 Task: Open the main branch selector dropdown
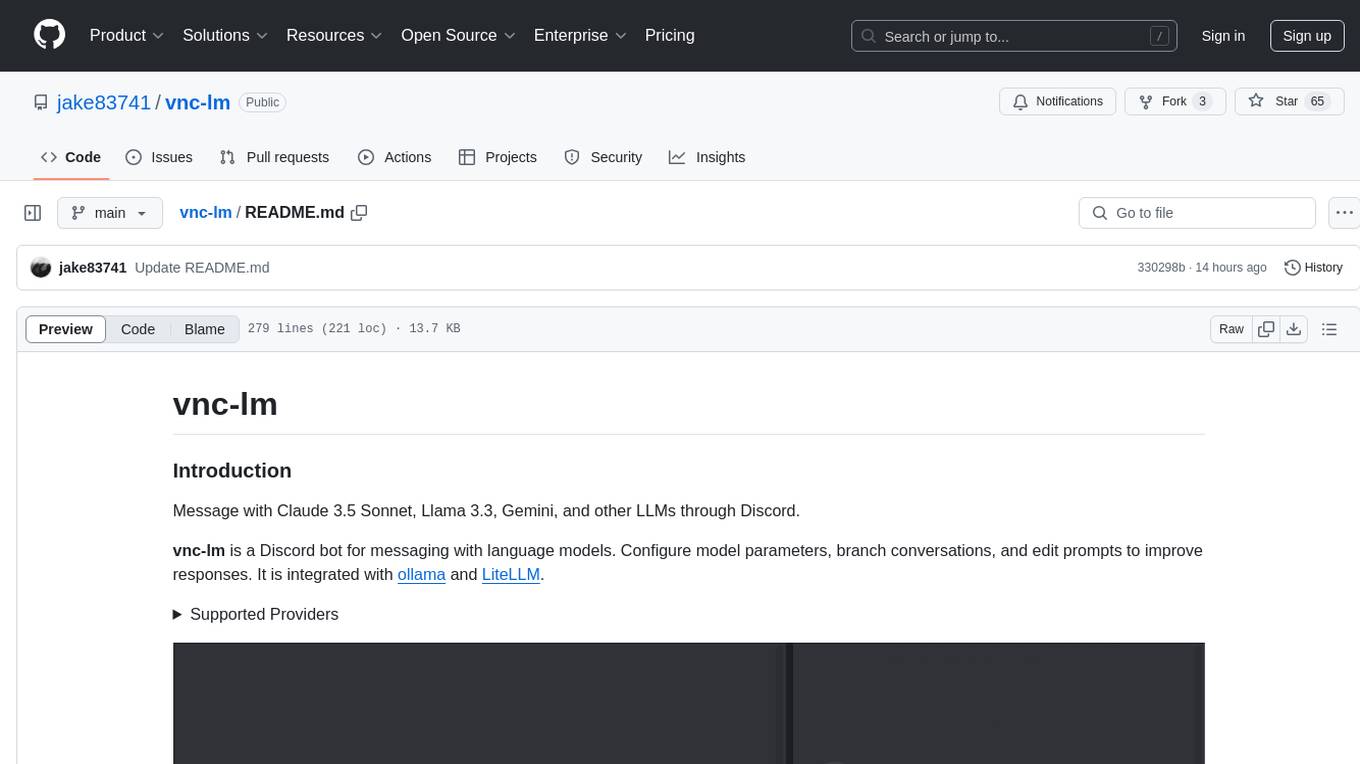pos(110,213)
